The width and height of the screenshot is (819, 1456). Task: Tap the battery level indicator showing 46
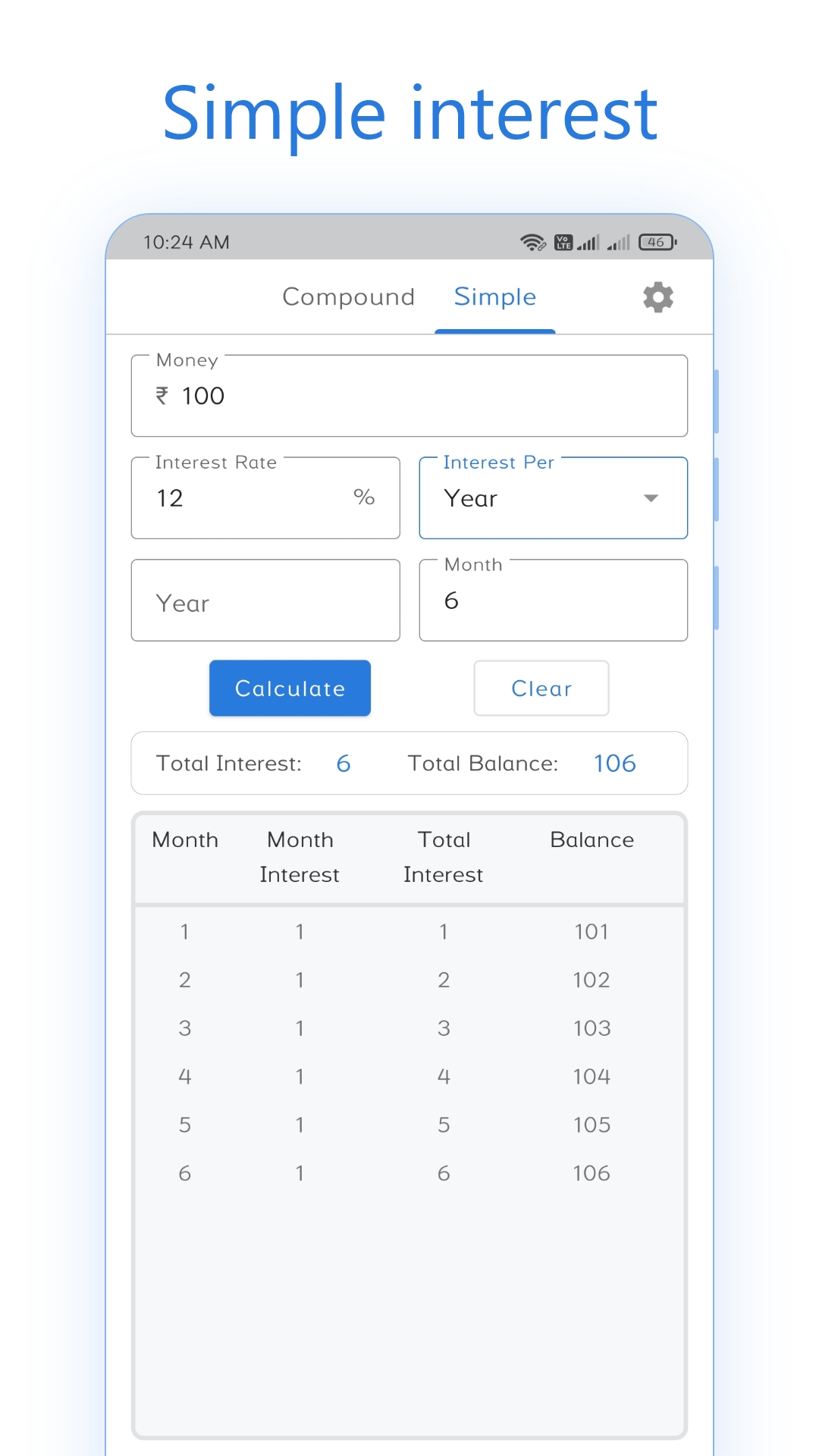[x=657, y=242]
